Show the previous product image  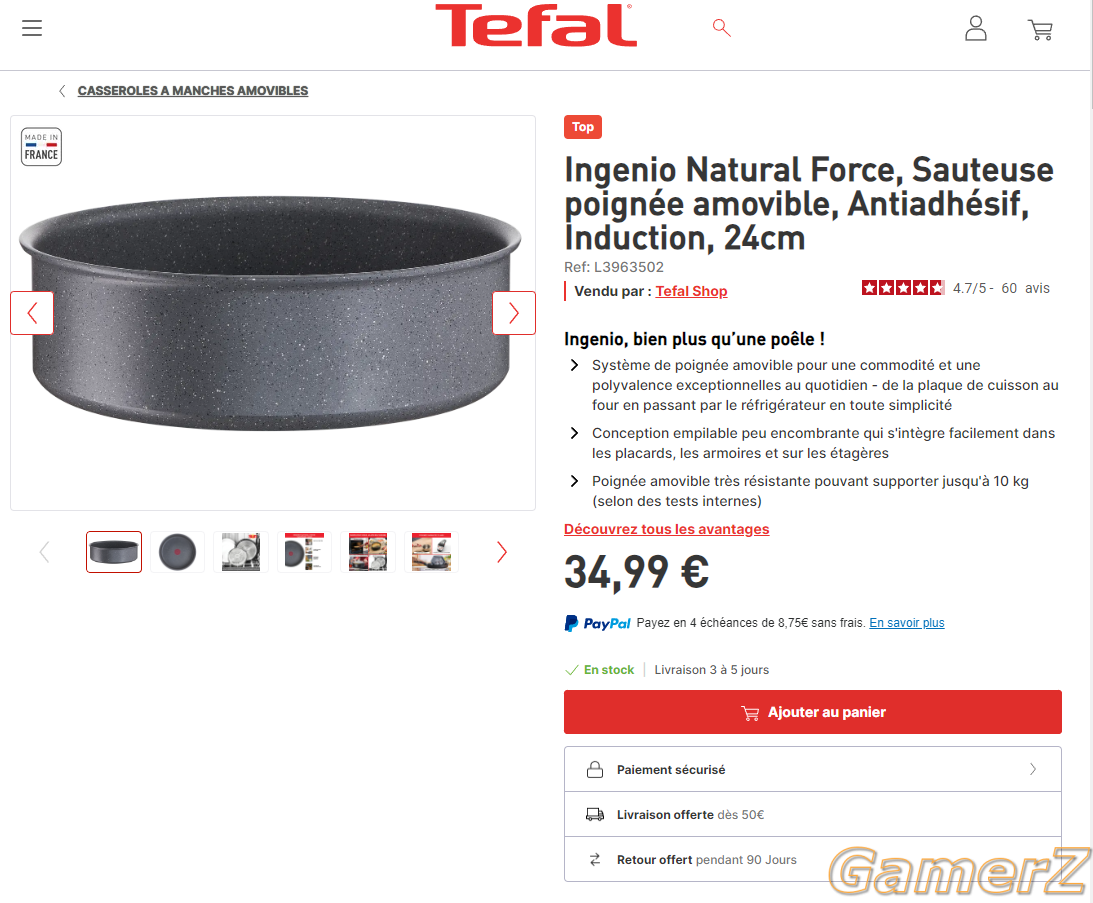(32, 313)
